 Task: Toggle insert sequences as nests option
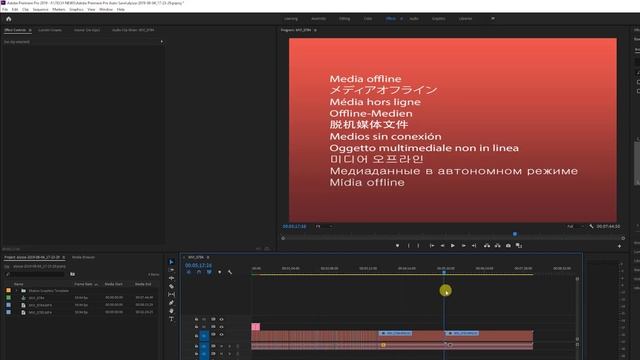coord(189,272)
